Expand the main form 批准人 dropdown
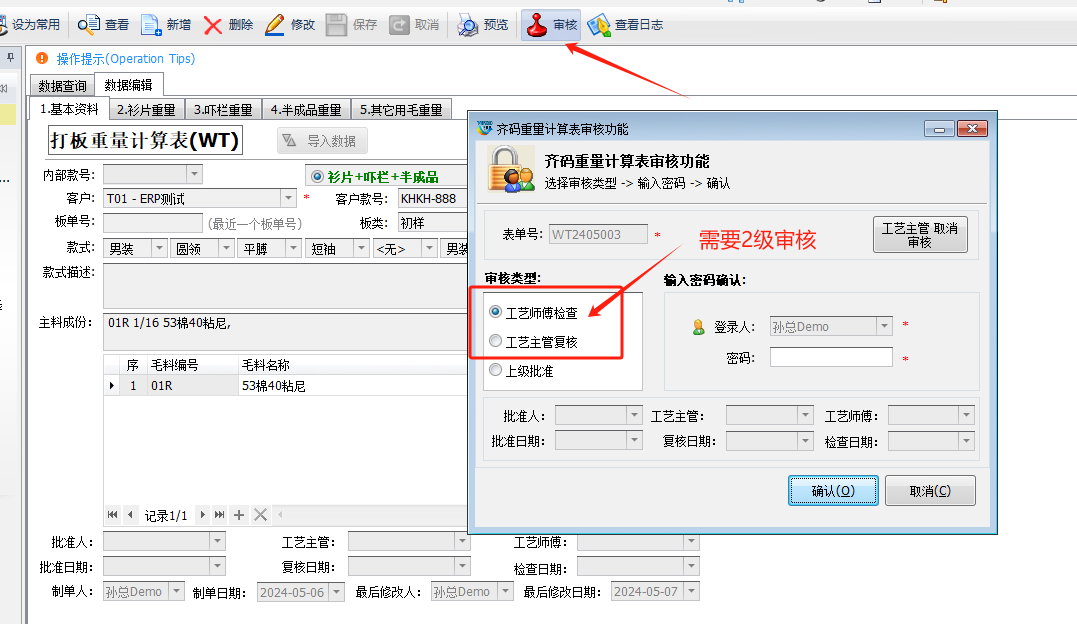Image resolution: width=1077 pixels, height=624 pixels. coord(217,542)
